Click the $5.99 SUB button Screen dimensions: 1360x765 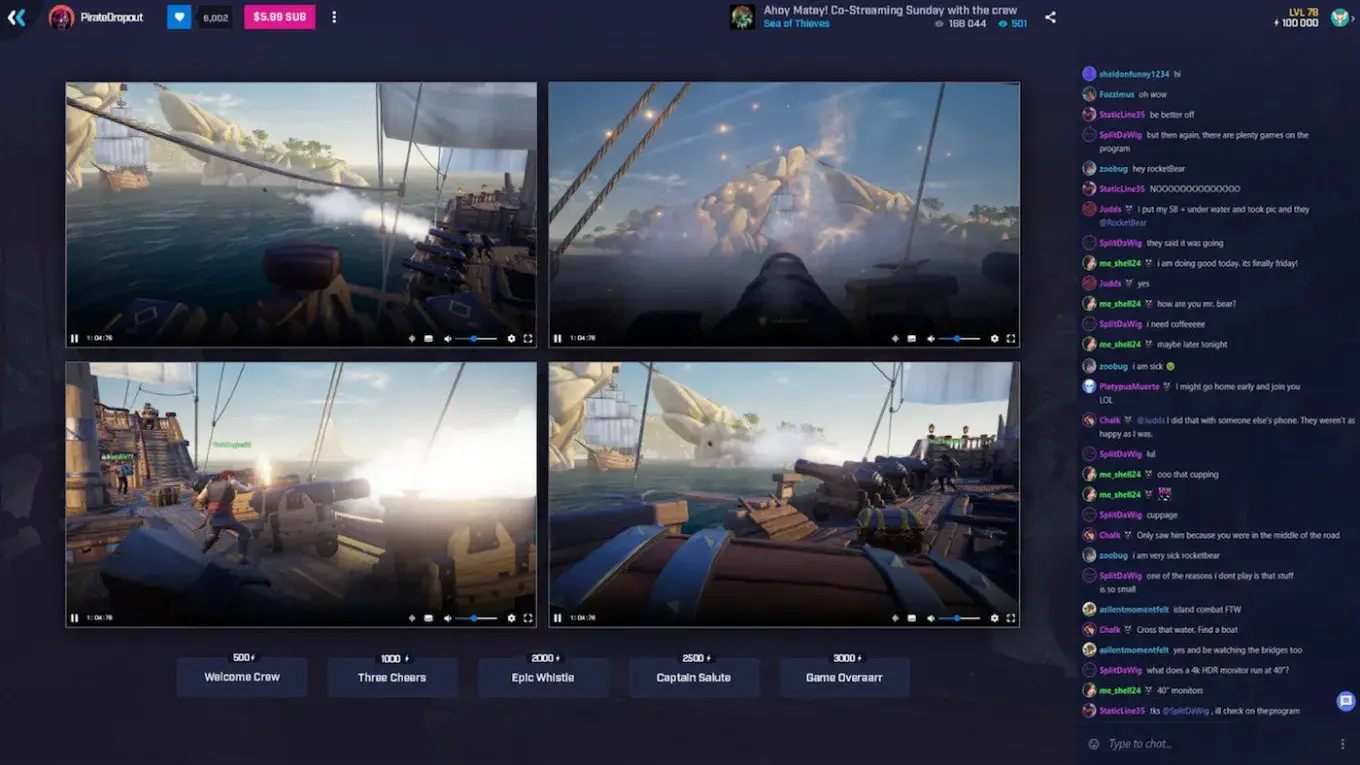pos(279,17)
